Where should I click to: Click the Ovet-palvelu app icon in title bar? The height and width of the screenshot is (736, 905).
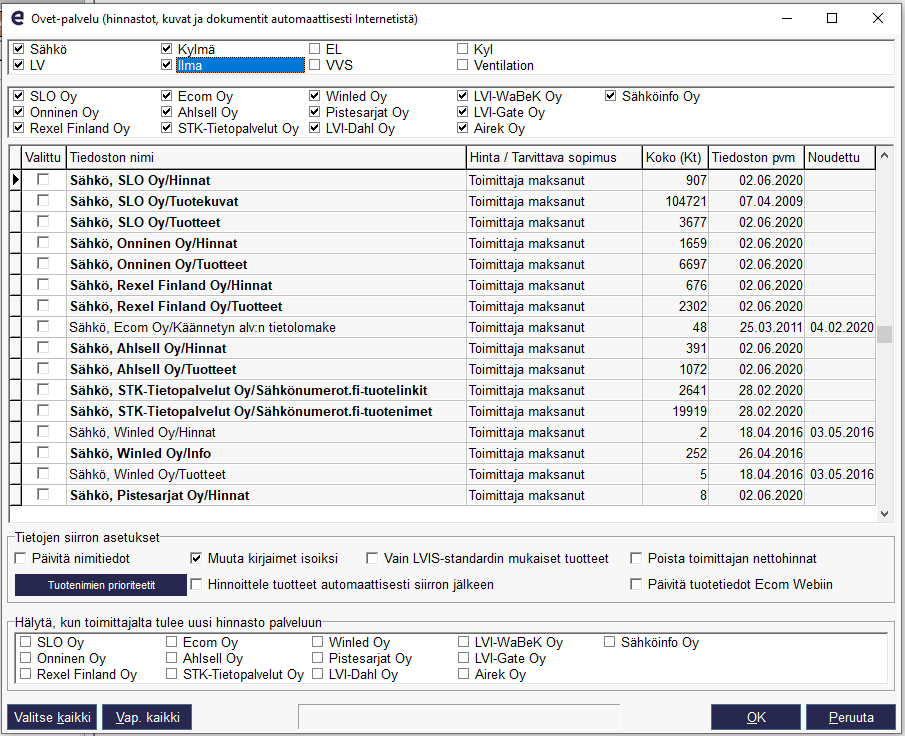pos(18,18)
